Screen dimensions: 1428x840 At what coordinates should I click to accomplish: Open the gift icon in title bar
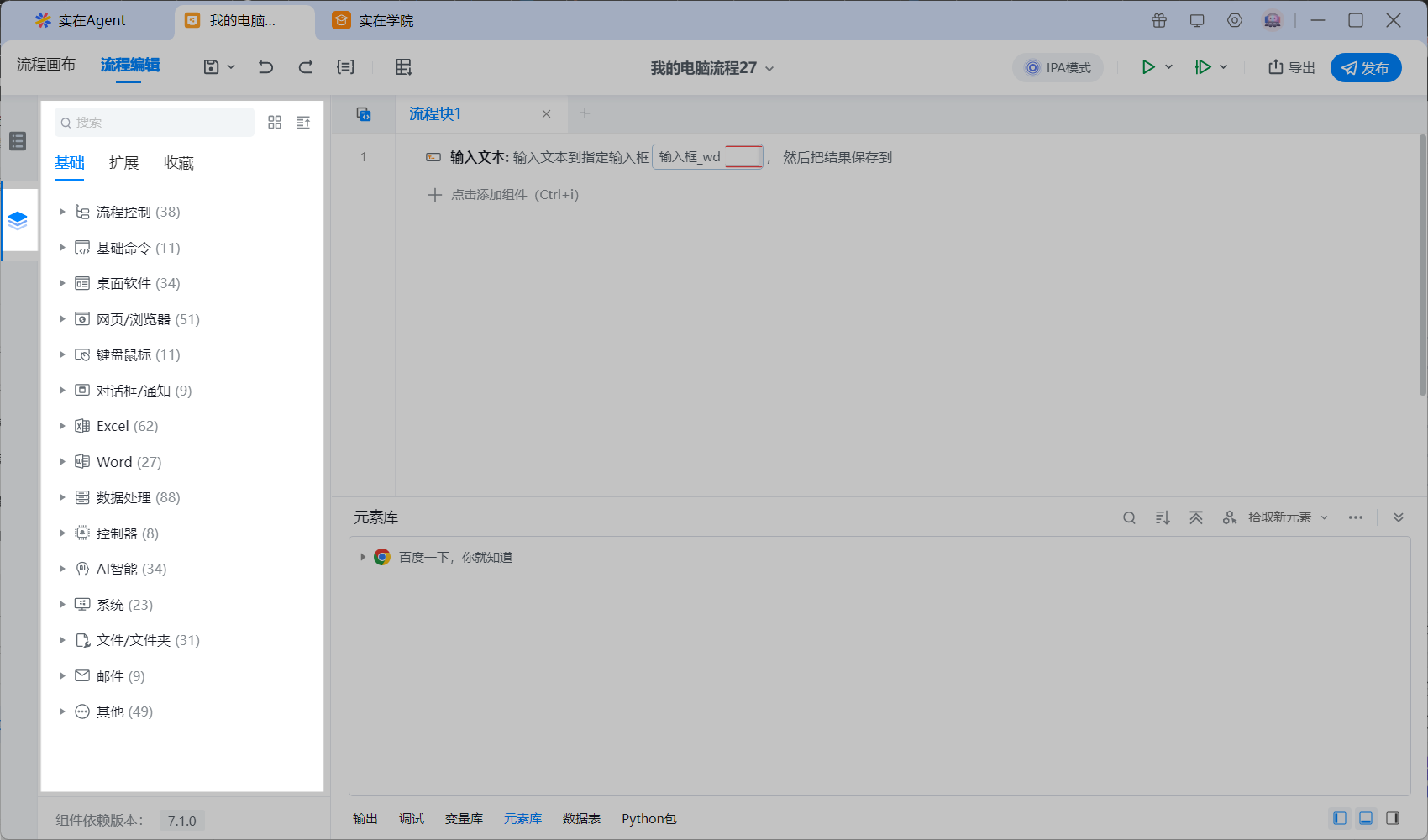(1159, 20)
